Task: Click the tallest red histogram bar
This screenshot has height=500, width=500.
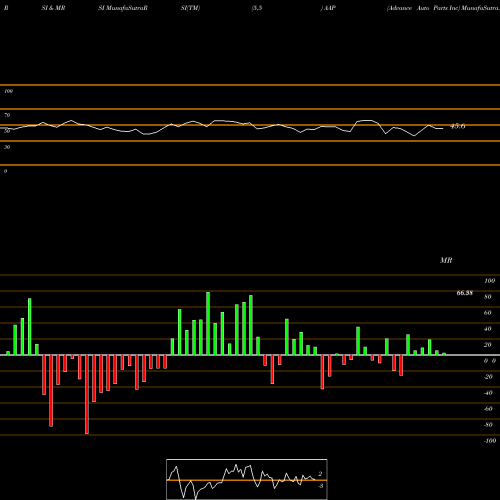Action: point(87,394)
